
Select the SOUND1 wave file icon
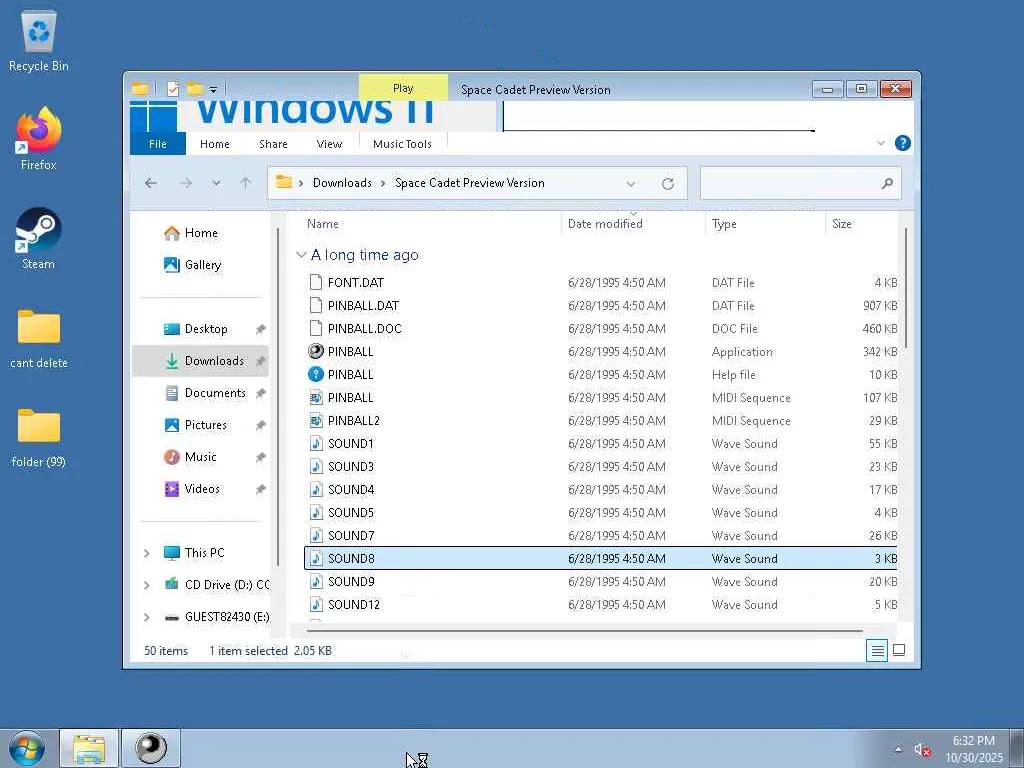pos(315,443)
